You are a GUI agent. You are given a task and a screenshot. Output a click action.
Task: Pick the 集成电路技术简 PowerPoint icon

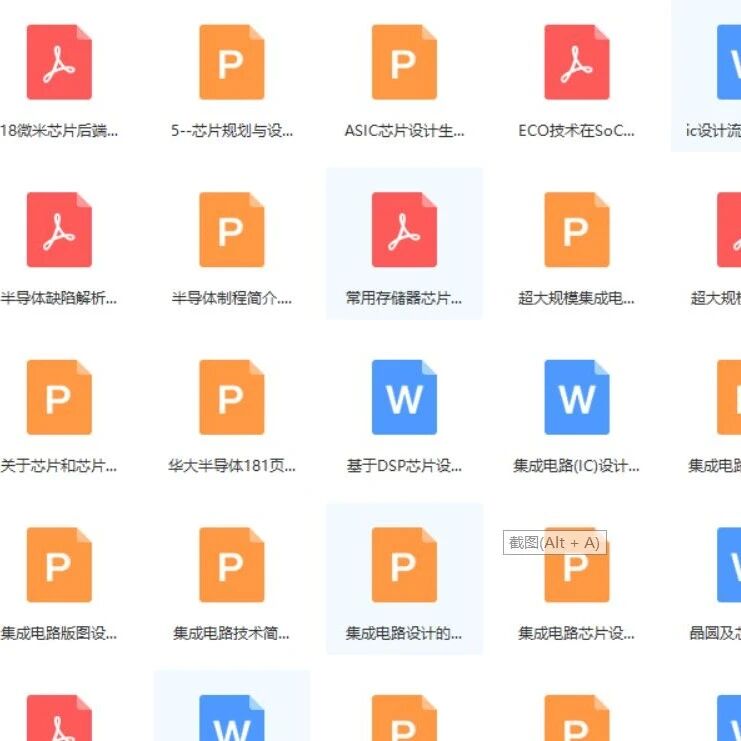point(232,565)
